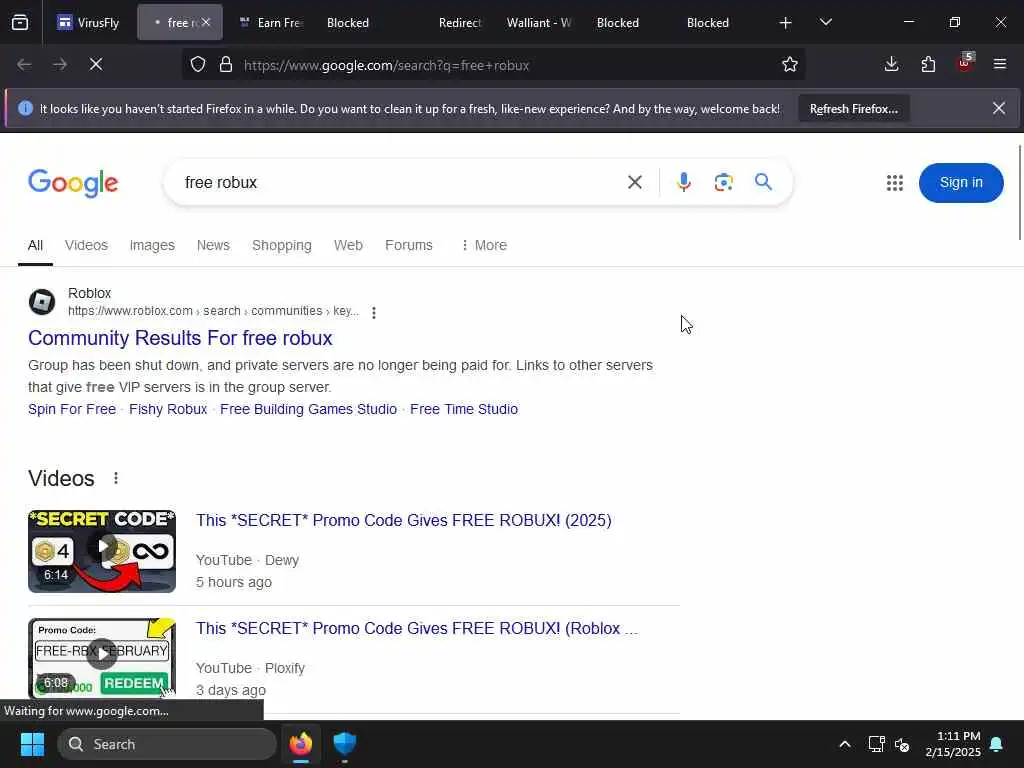Start Google voice search
The height and width of the screenshot is (768, 1024).
point(684,182)
